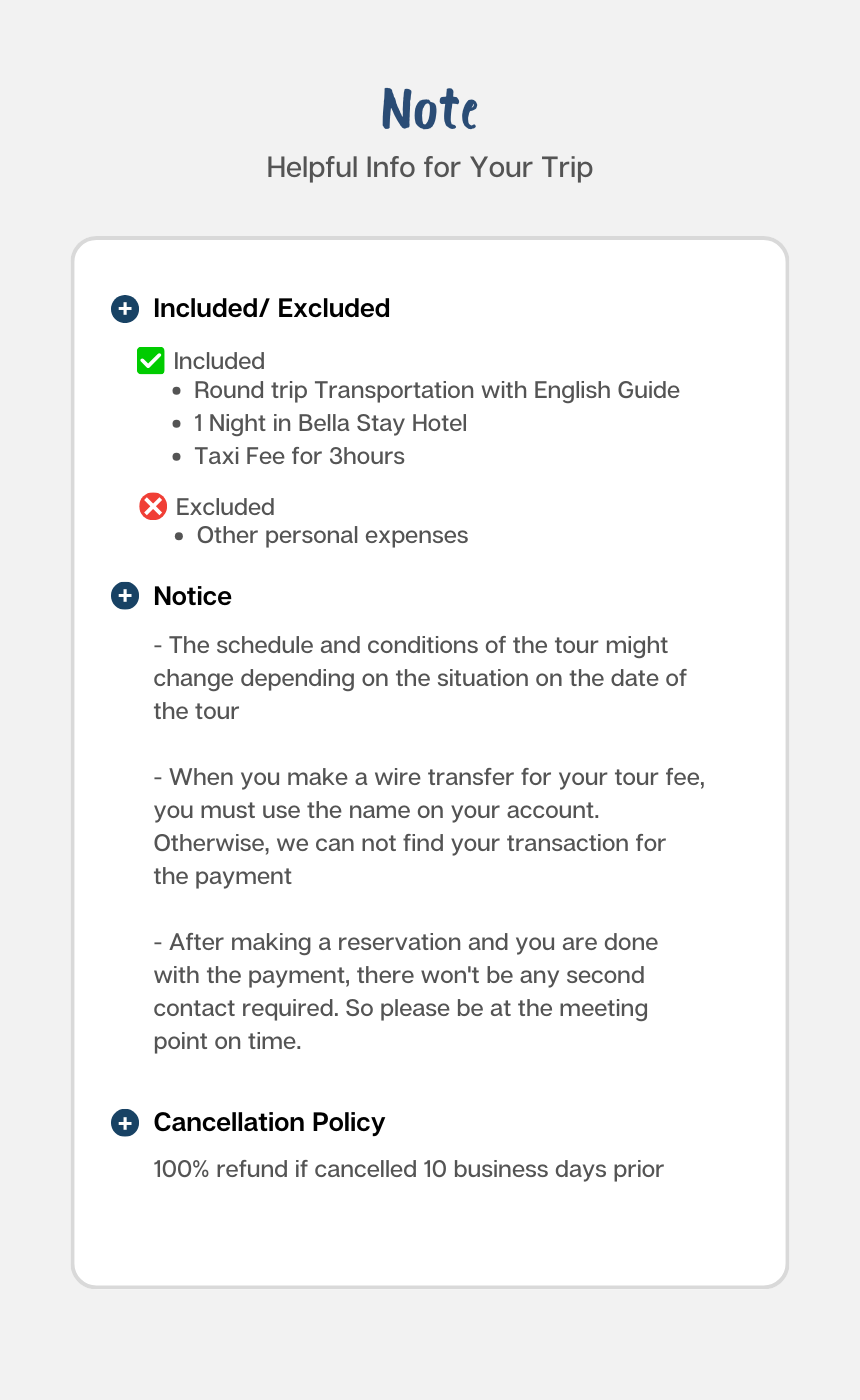
Task: Click the meeting point reservation notice paragraph
Action: [x=405, y=991]
